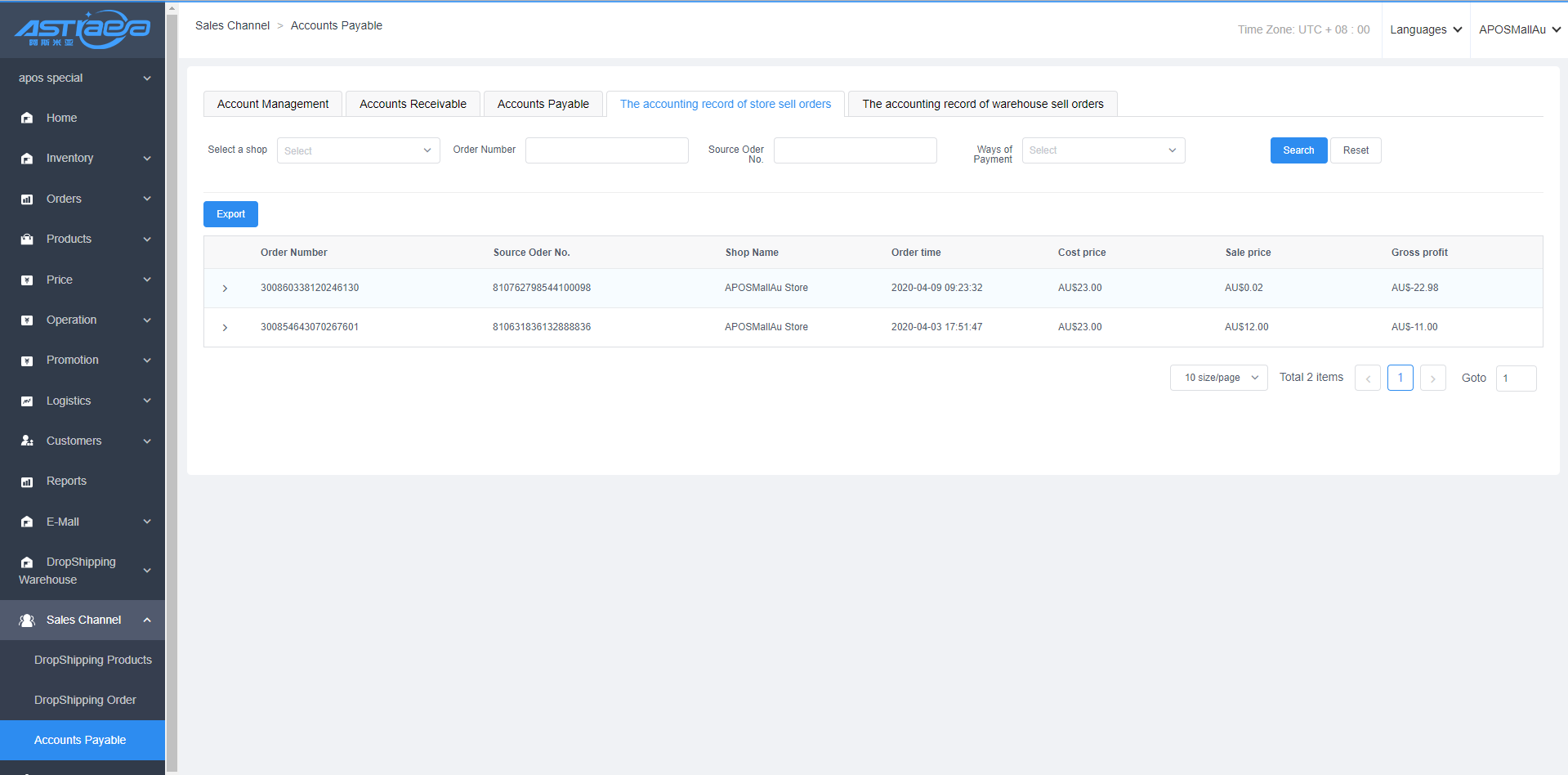Click the Orders chart icon
This screenshot has width=1568, height=775.
pos(27,199)
